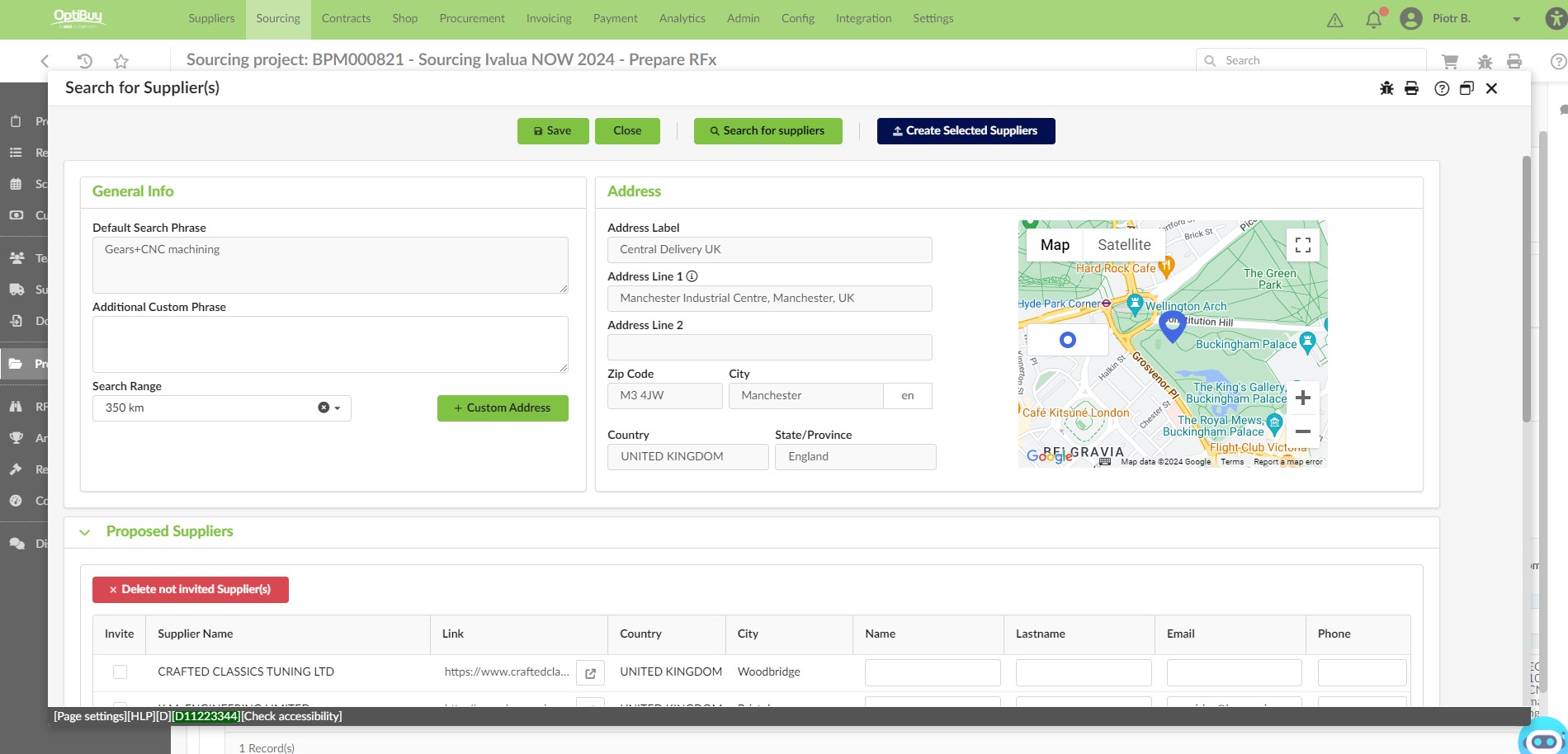Click the map Terms link
1568x754 pixels.
1232,462
